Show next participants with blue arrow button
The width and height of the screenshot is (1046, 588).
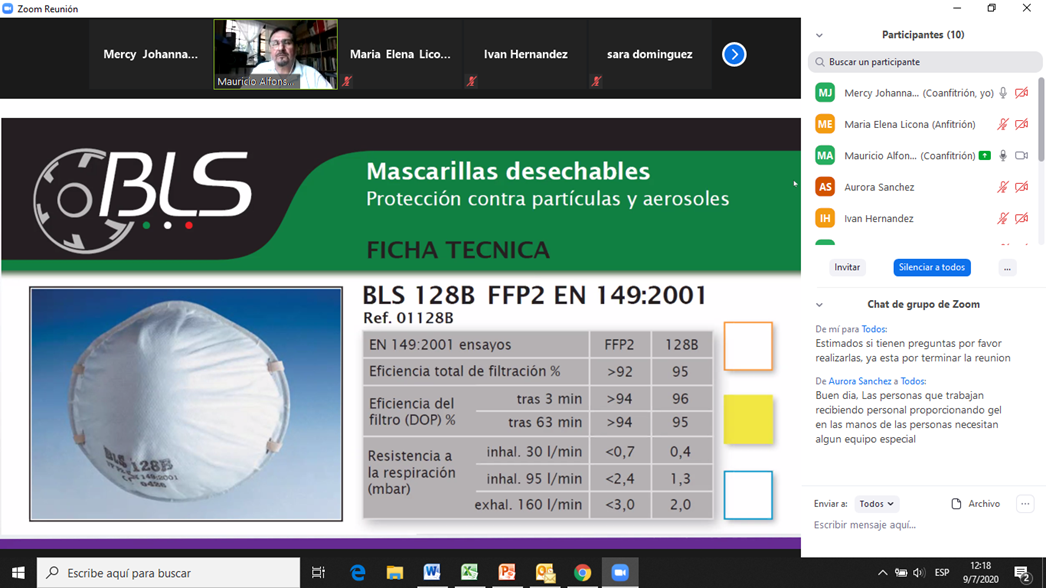[x=734, y=55]
